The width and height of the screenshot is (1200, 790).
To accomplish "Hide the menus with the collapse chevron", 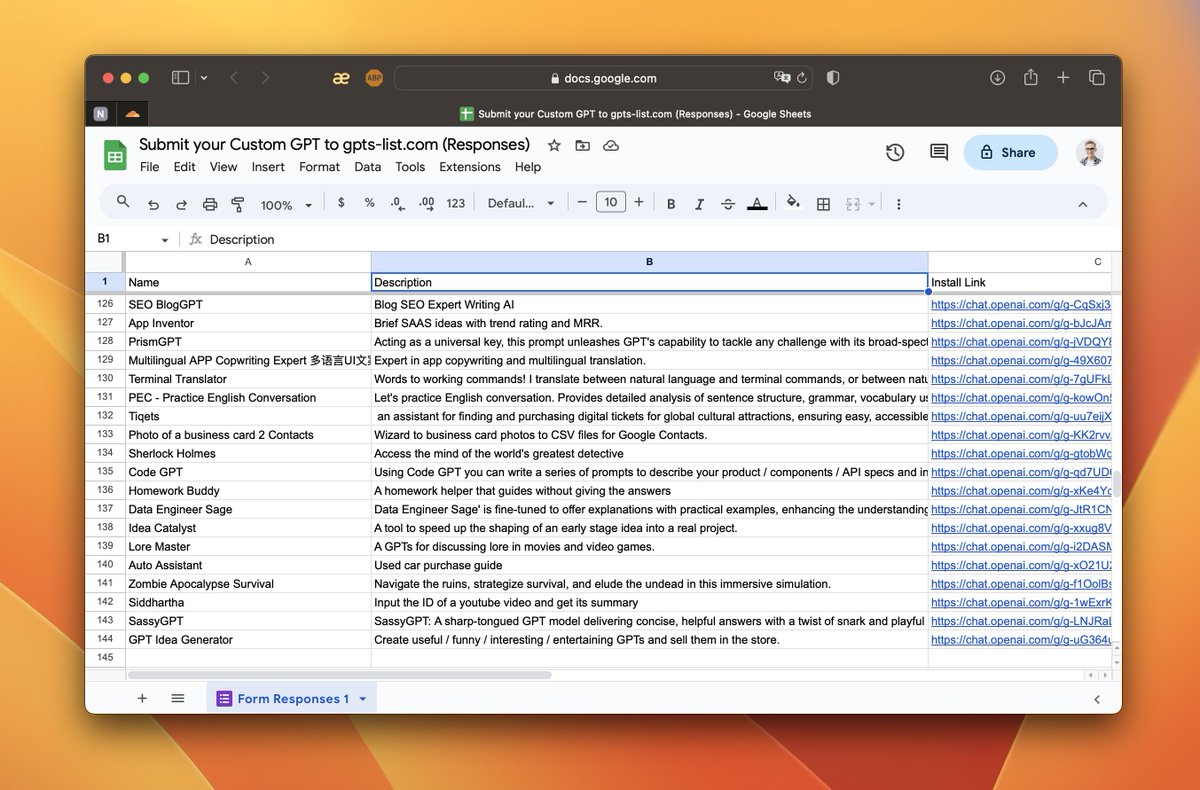I will (x=1082, y=204).
